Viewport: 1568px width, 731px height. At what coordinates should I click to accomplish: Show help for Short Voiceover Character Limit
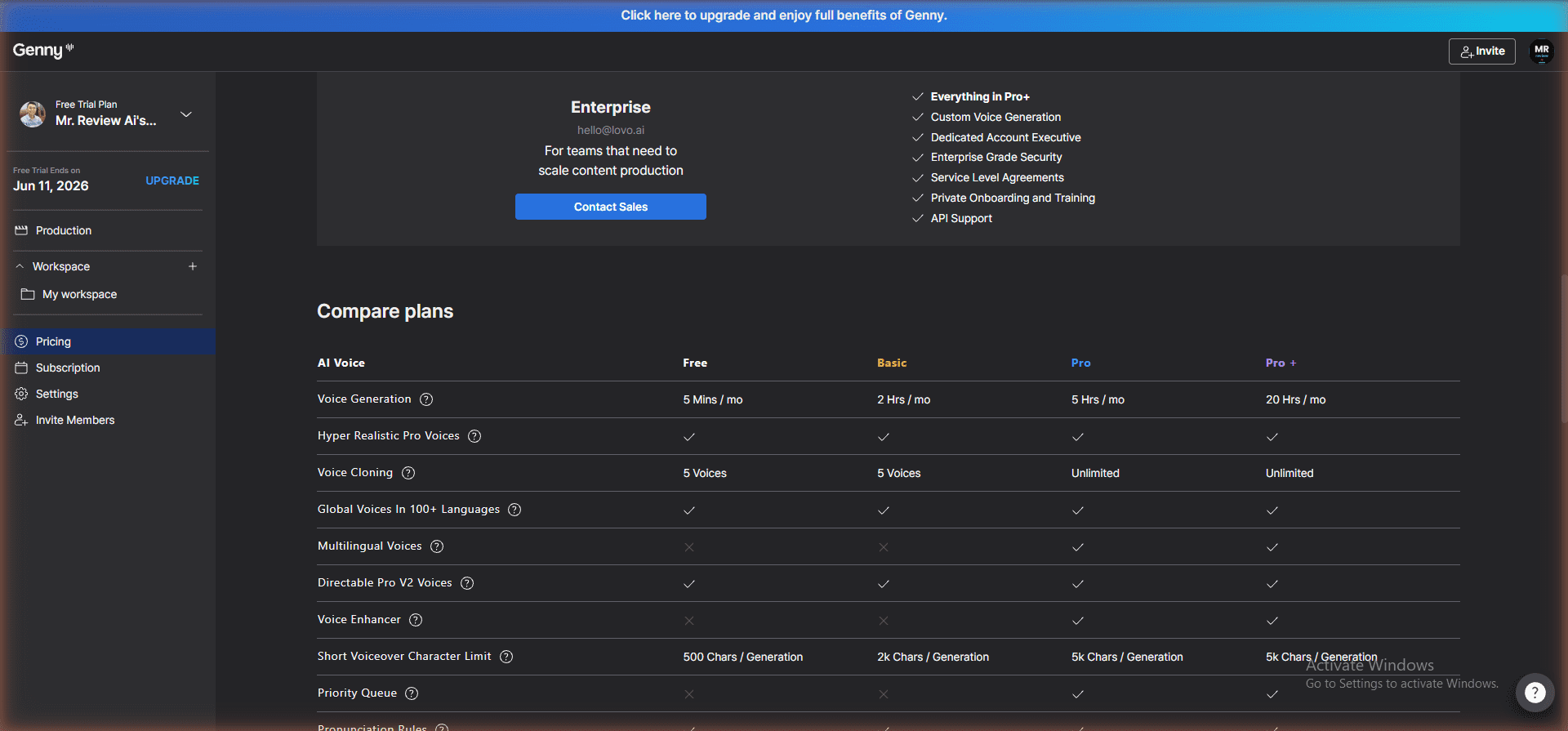pos(506,657)
